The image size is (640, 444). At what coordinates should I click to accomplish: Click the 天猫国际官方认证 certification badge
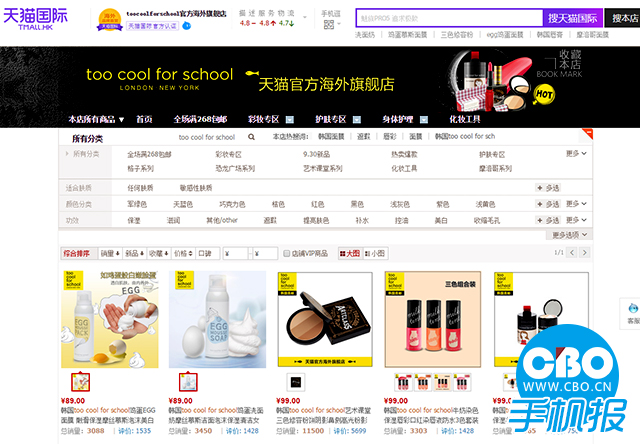152,26
